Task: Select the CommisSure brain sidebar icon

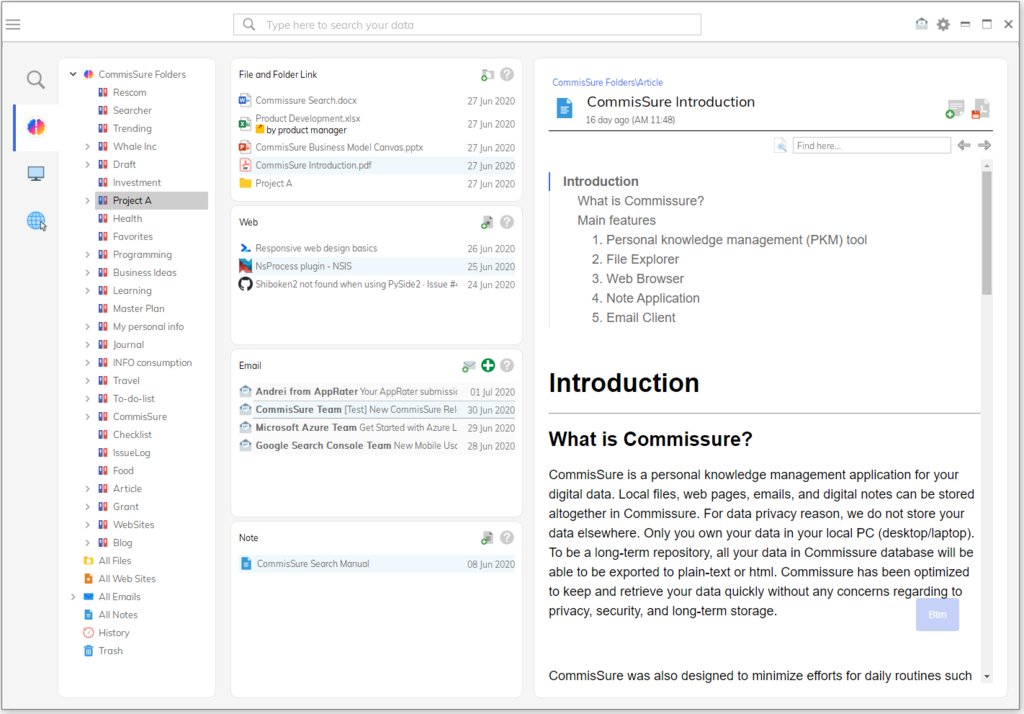Action: coord(36,127)
